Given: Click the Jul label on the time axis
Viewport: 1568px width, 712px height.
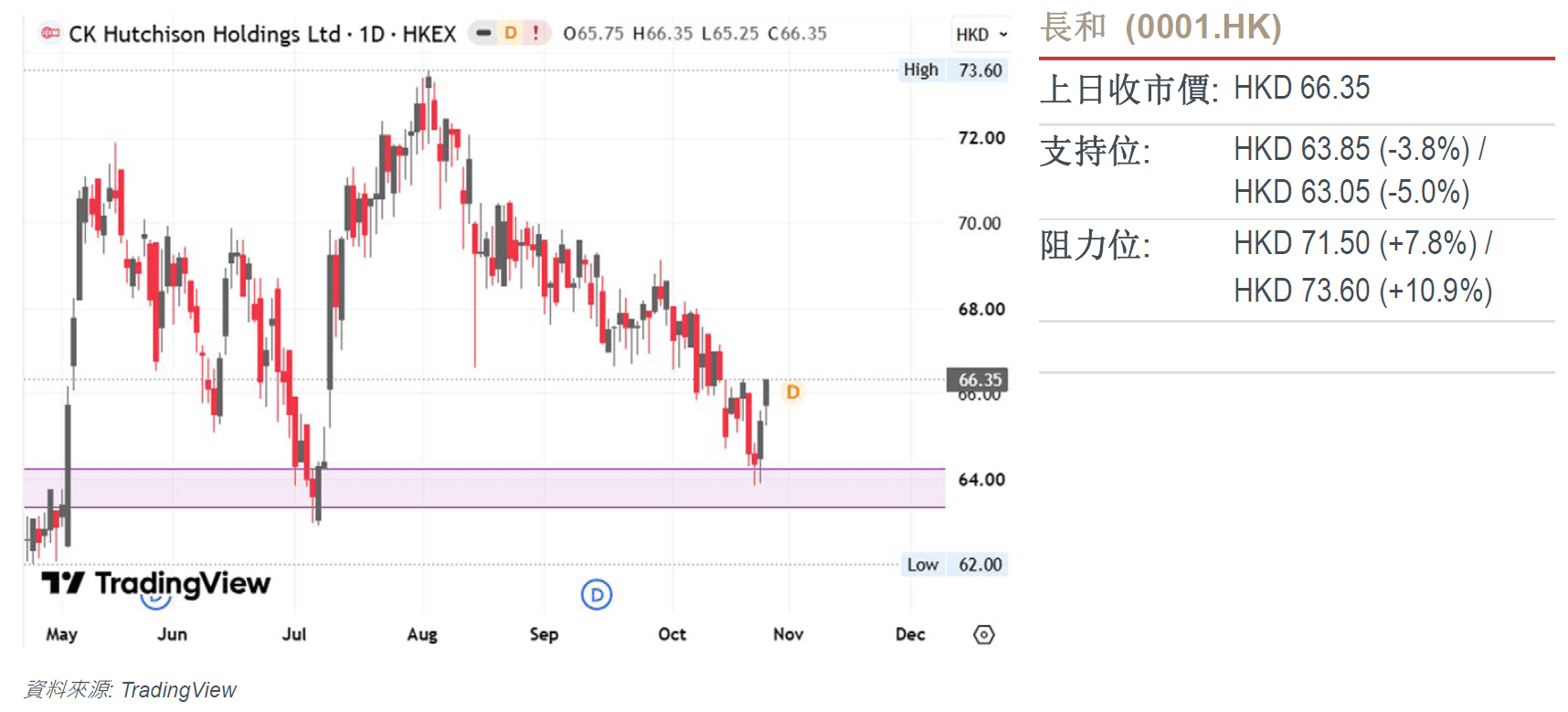Looking at the screenshot, I should point(294,634).
